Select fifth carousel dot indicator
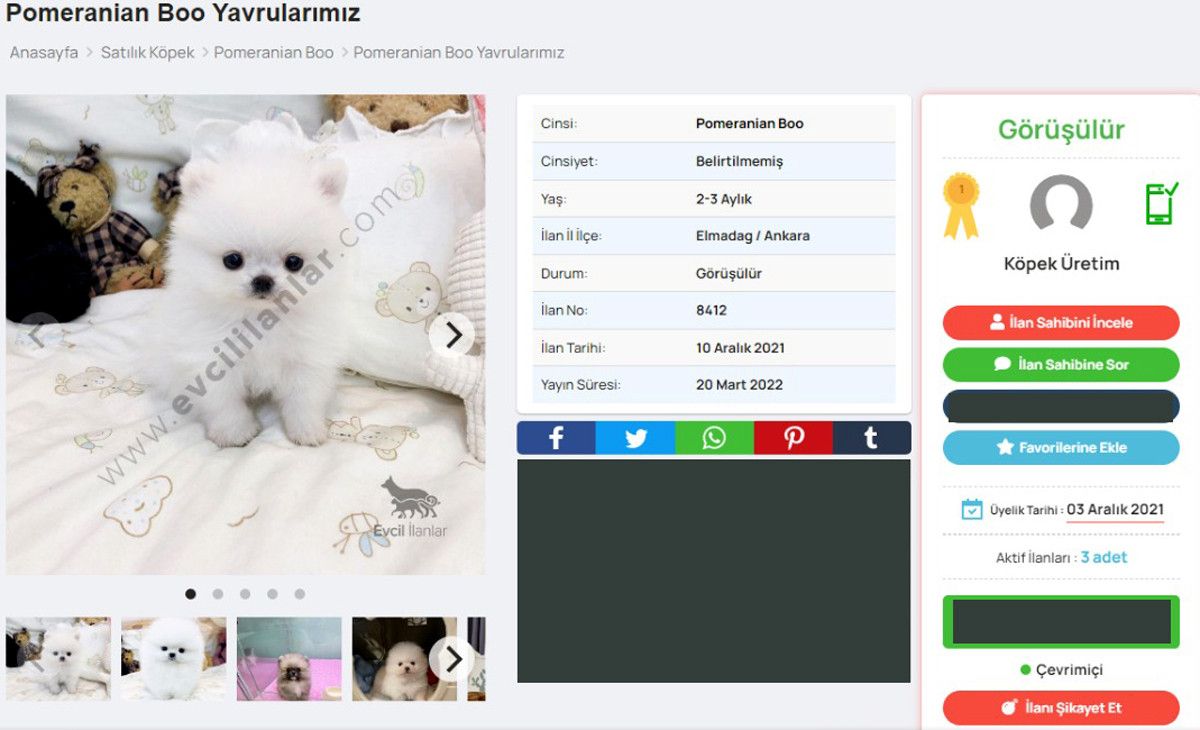Screen dimensions: 1200x730 pos(299,594)
